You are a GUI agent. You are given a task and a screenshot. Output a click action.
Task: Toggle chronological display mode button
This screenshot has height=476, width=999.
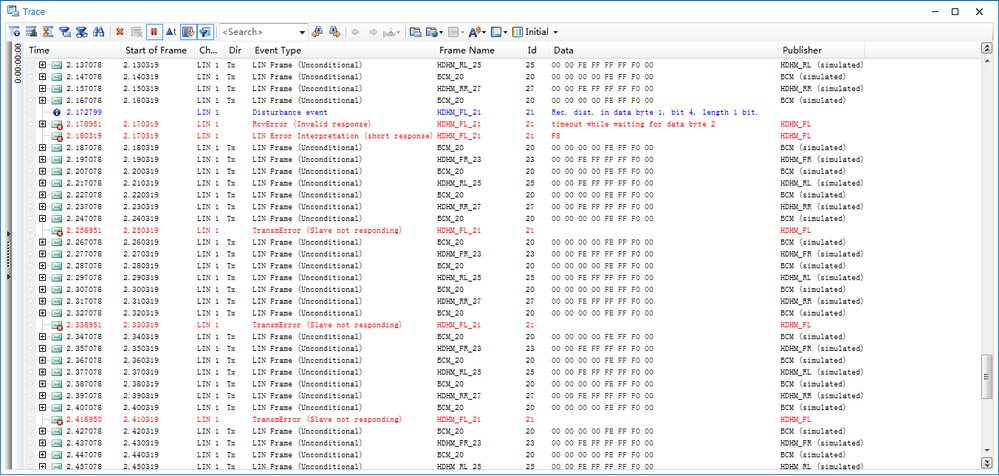point(188,31)
